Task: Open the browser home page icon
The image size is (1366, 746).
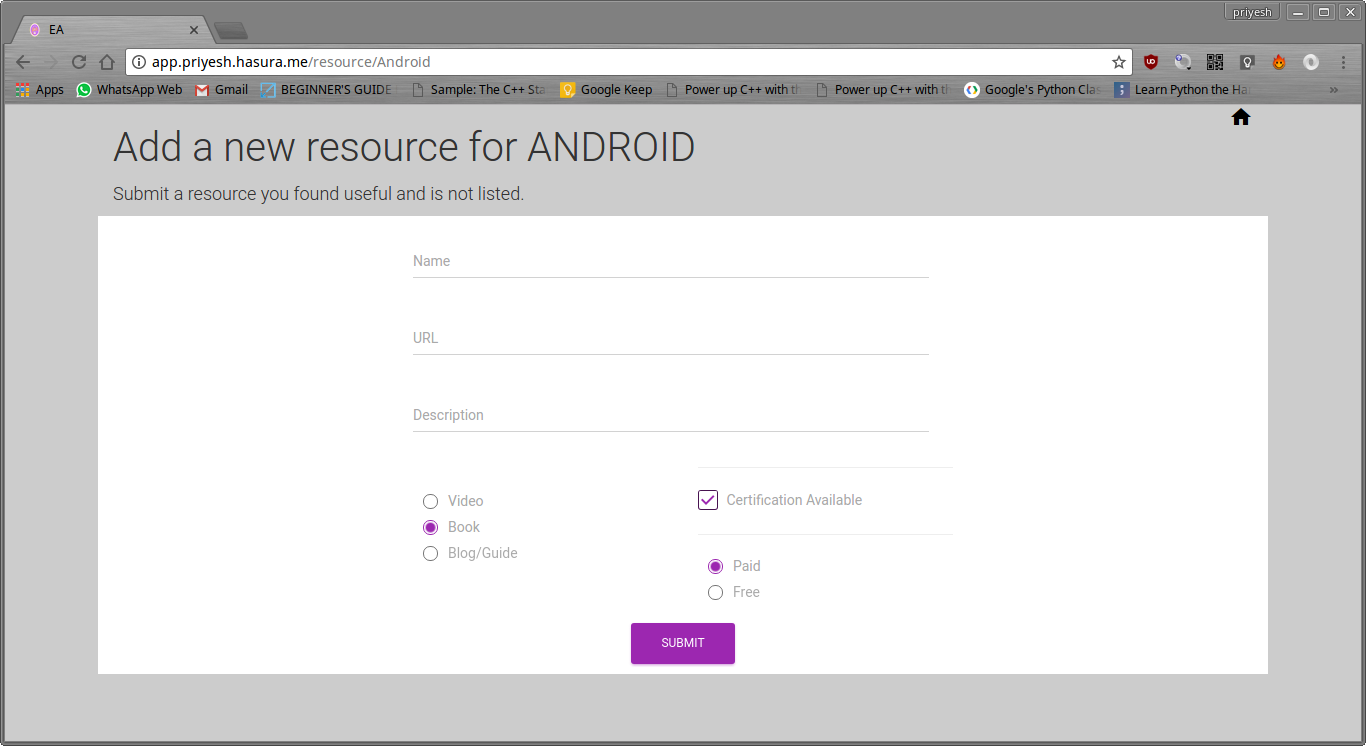Action: [107, 62]
